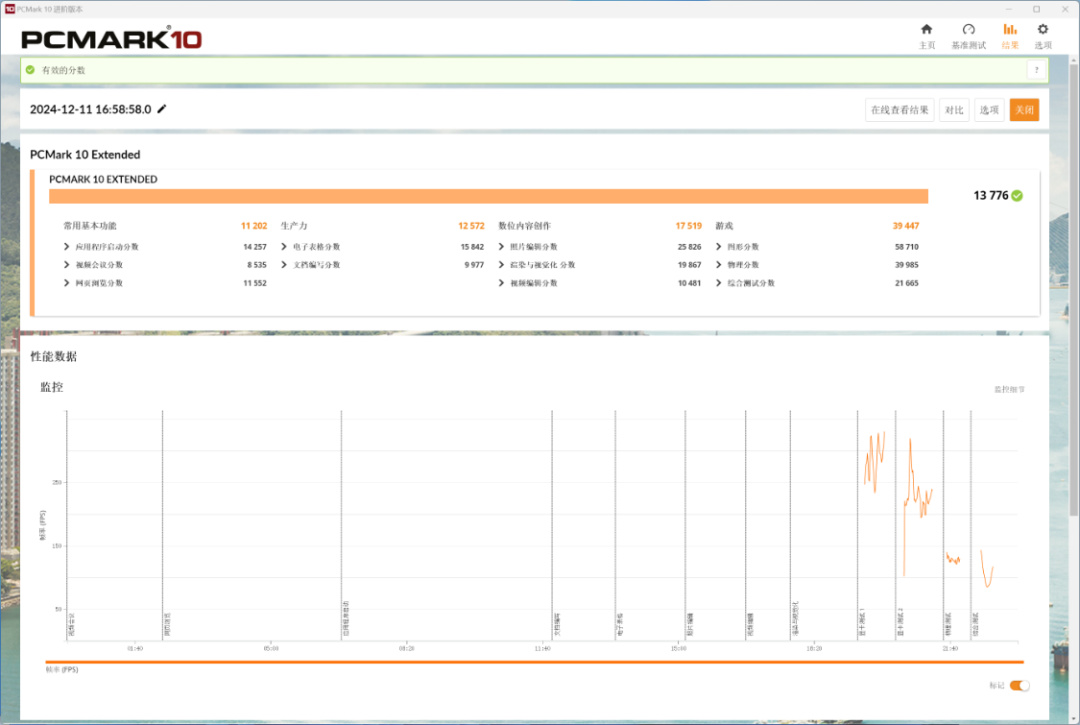Click the 显卡测试 2 FPS graph line
The width and height of the screenshot is (1080, 725).
[x=917, y=506]
